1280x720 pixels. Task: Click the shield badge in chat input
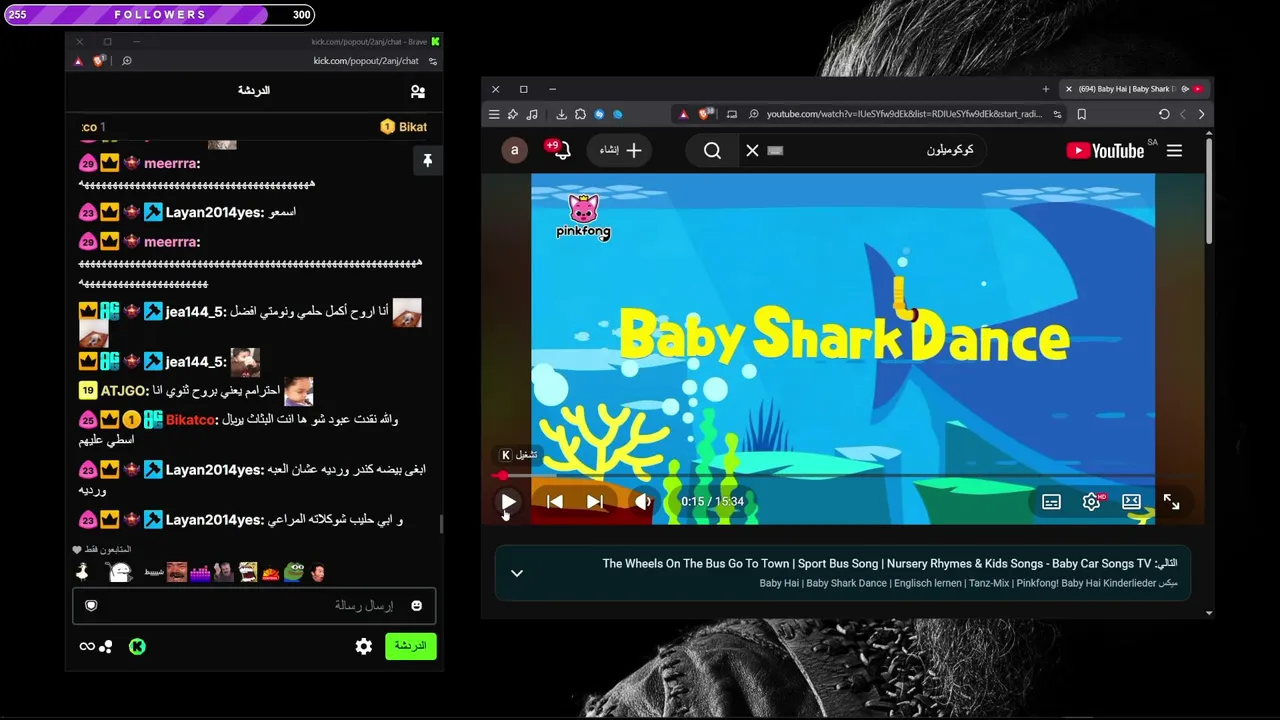pyautogui.click(x=91, y=605)
